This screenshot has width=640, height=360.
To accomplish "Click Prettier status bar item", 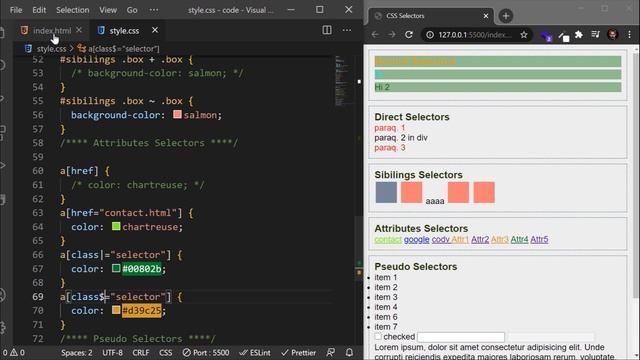I will point(298,353).
